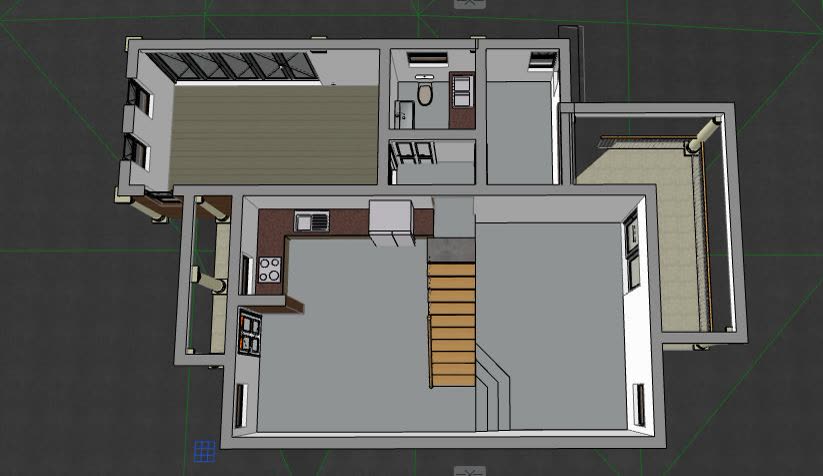Click the gray handle at the top edge
823x476 pixels.
pyautogui.click(x=470, y=4)
